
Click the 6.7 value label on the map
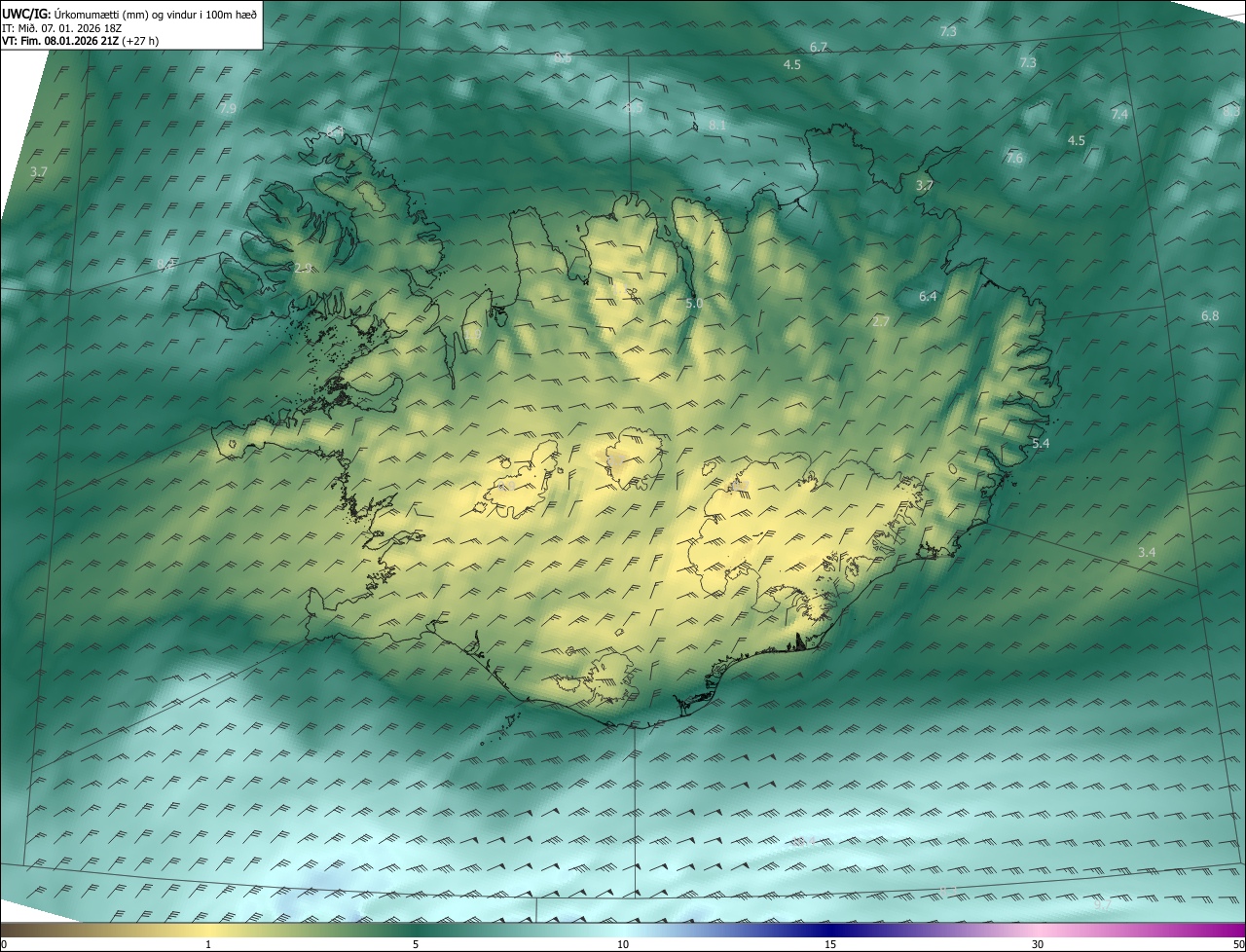pos(819,47)
